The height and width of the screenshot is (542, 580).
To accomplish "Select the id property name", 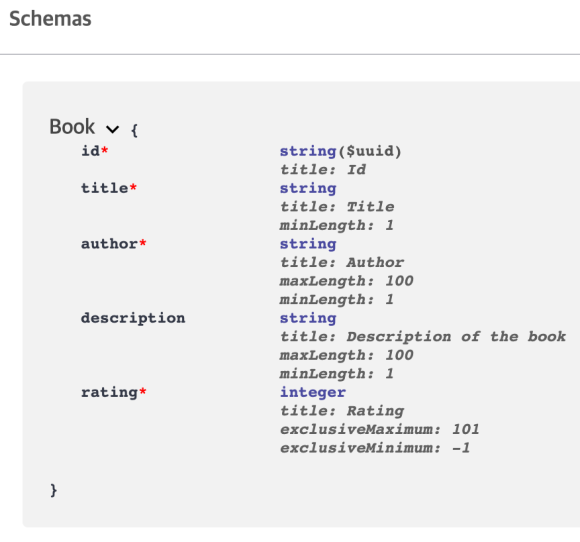I will (91, 151).
